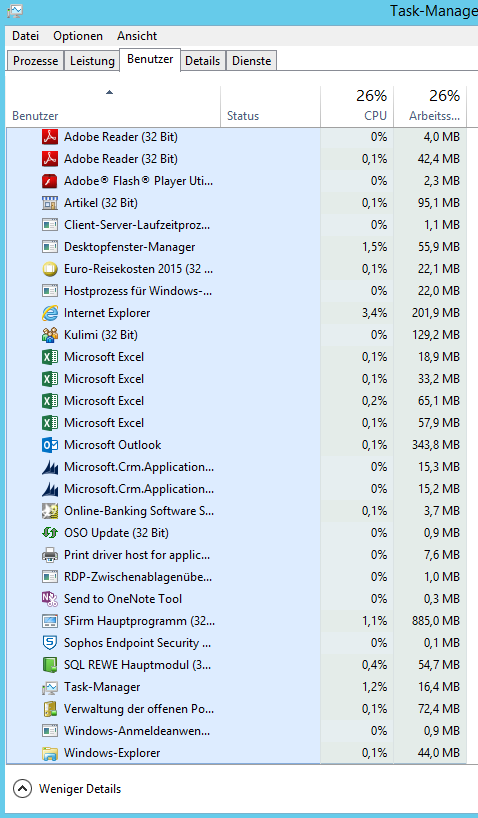Click the Sophos Endpoint Security icon
This screenshot has height=818, width=478.
click(x=50, y=643)
